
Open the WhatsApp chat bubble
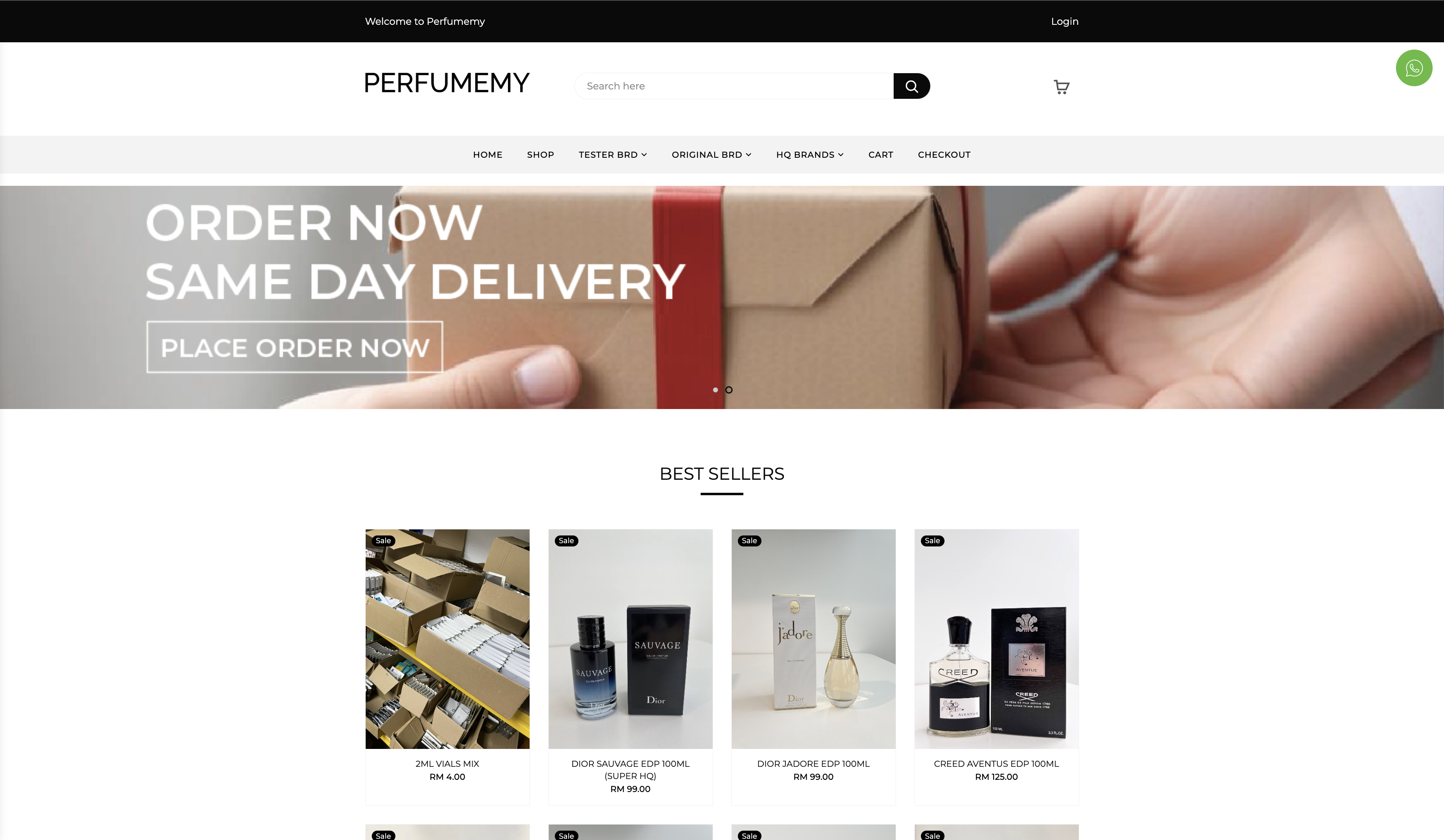click(x=1413, y=68)
